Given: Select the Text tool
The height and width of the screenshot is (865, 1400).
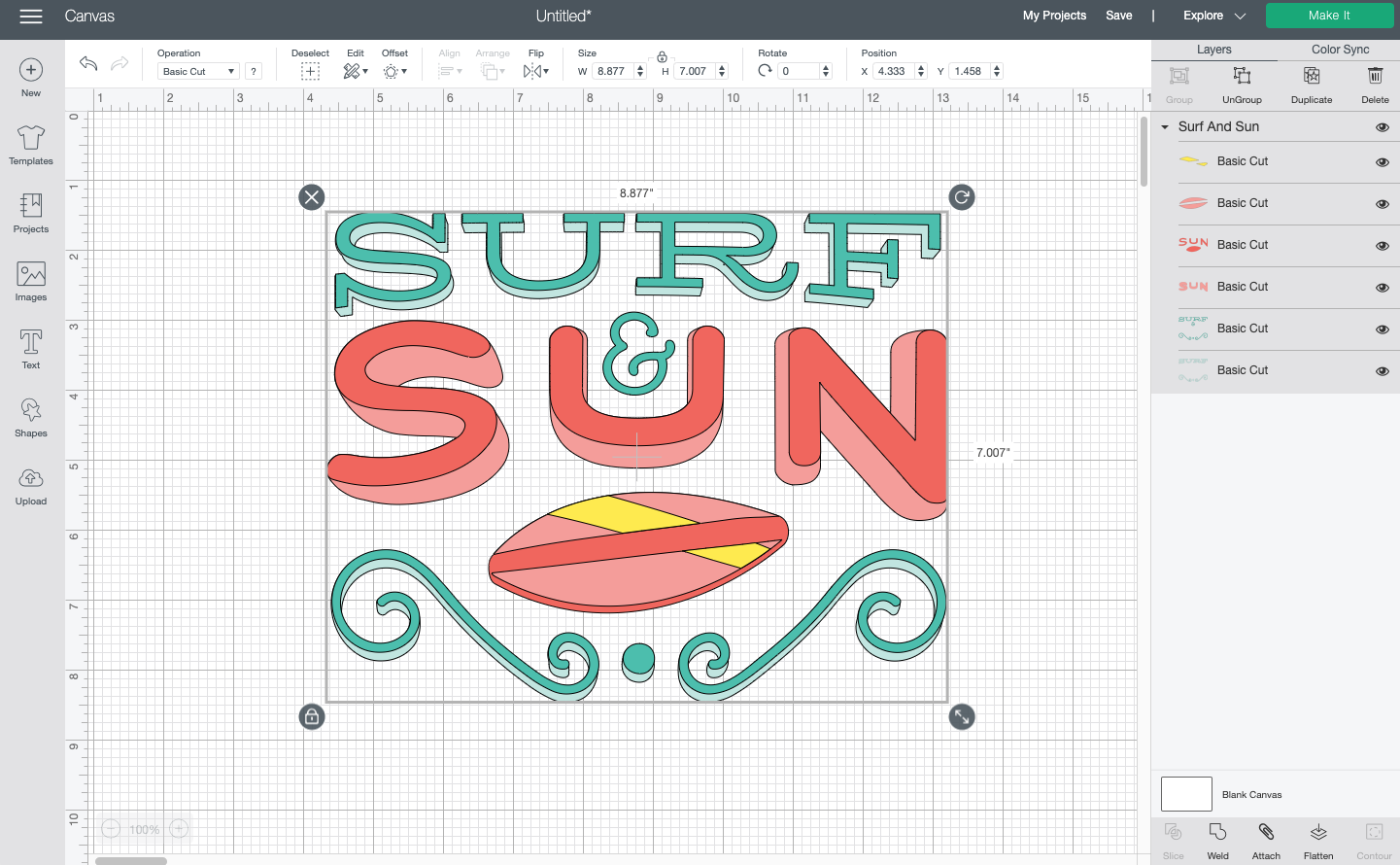Looking at the screenshot, I should click(31, 350).
